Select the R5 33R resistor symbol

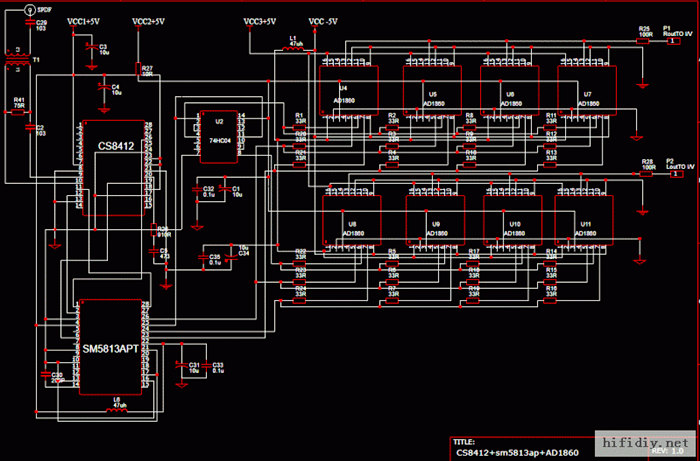tap(392, 264)
